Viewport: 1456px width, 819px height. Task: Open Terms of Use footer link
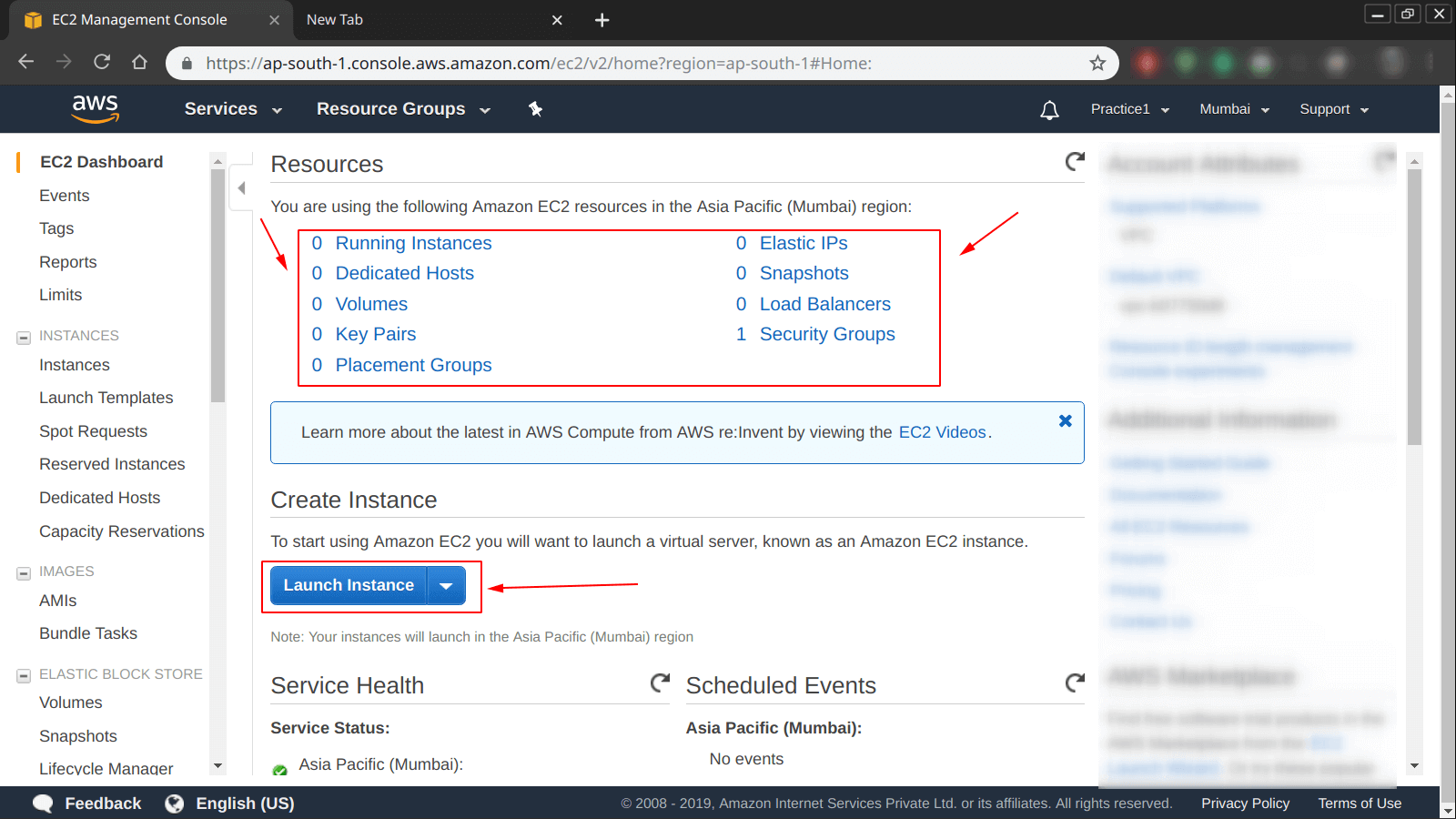(x=1360, y=804)
